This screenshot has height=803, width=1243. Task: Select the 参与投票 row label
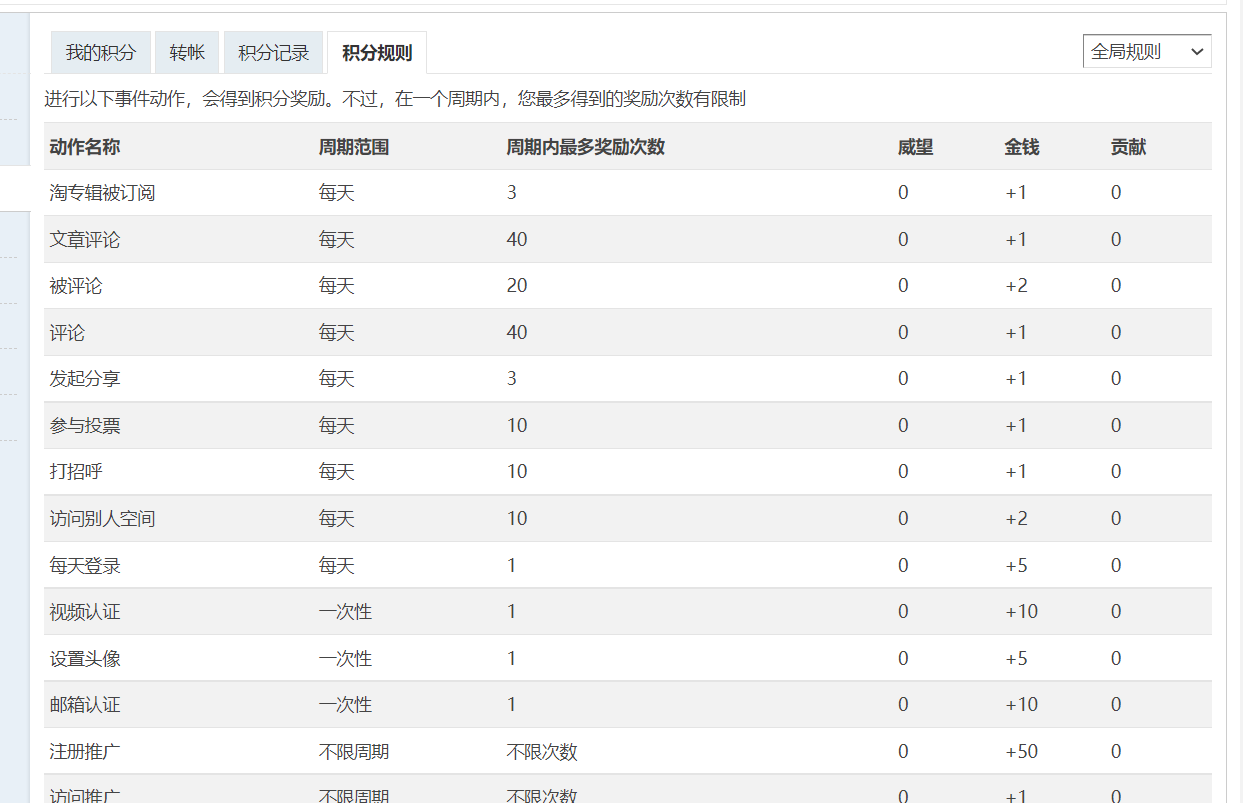pyautogui.click(x=85, y=426)
